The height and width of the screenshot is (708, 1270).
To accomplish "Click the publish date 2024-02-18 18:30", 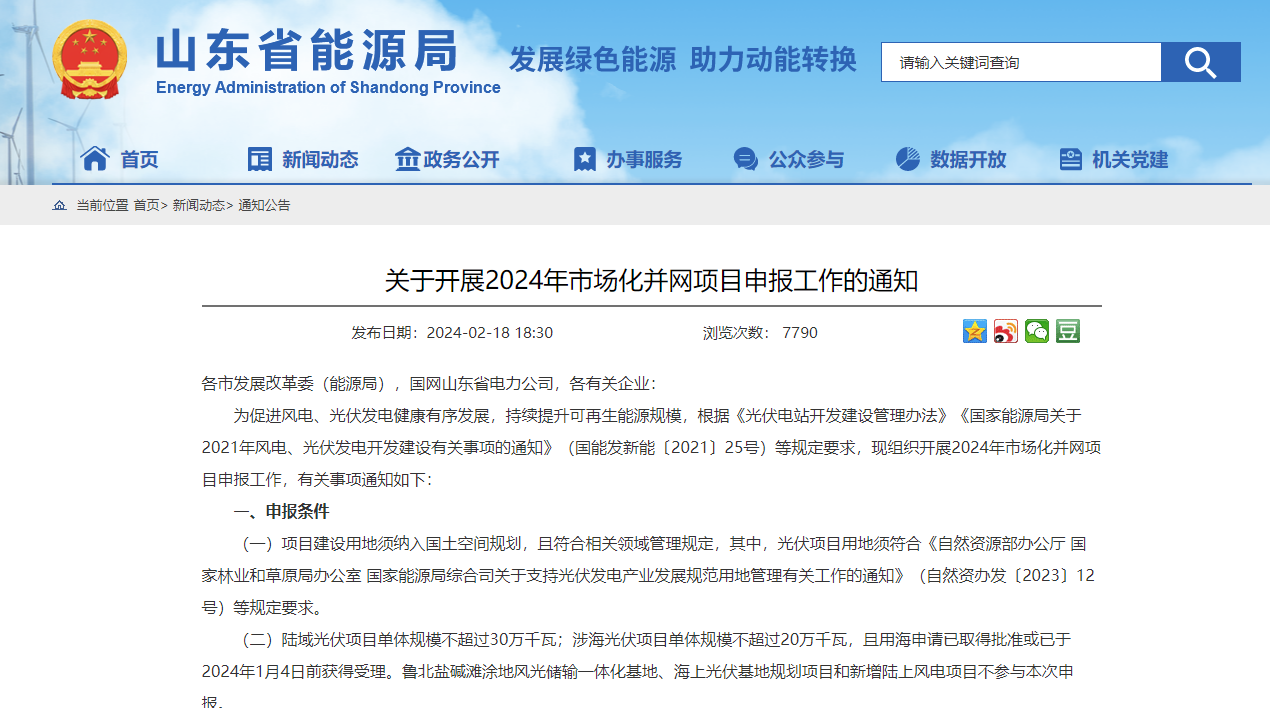I will tap(489, 332).
